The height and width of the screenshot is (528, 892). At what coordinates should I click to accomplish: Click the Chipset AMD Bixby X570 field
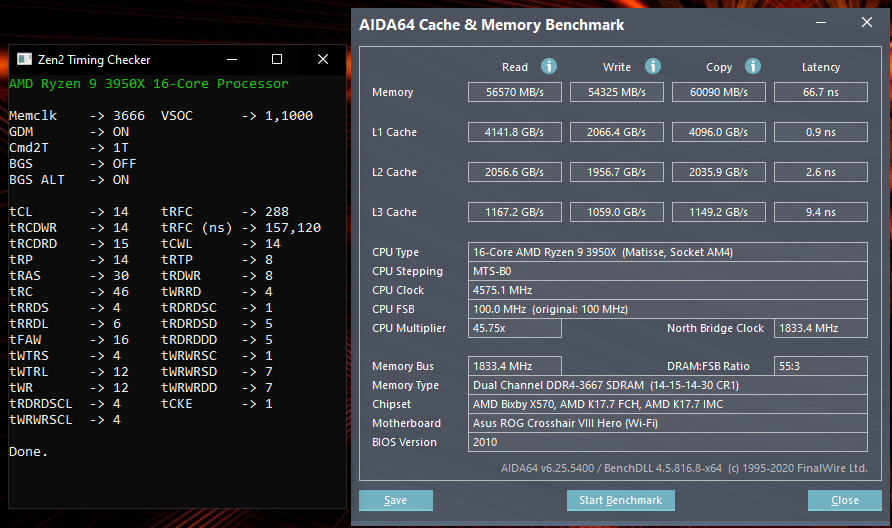668,404
